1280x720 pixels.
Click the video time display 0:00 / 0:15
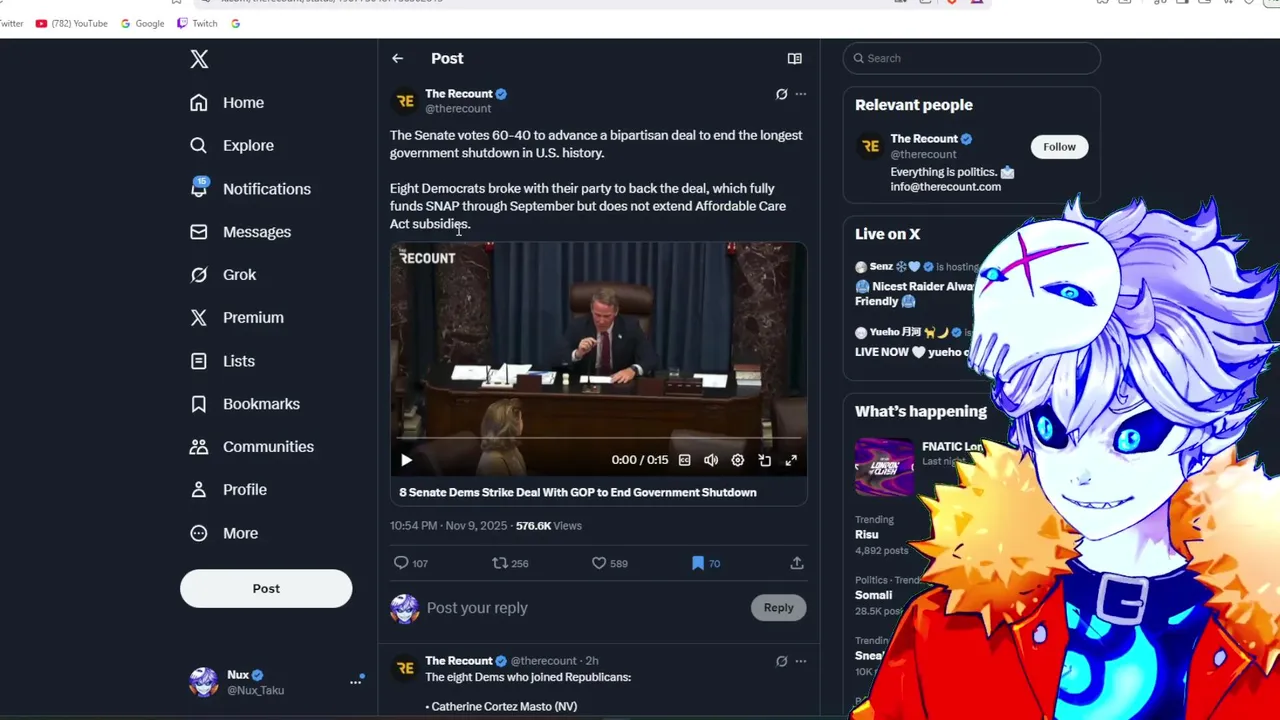tap(640, 460)
